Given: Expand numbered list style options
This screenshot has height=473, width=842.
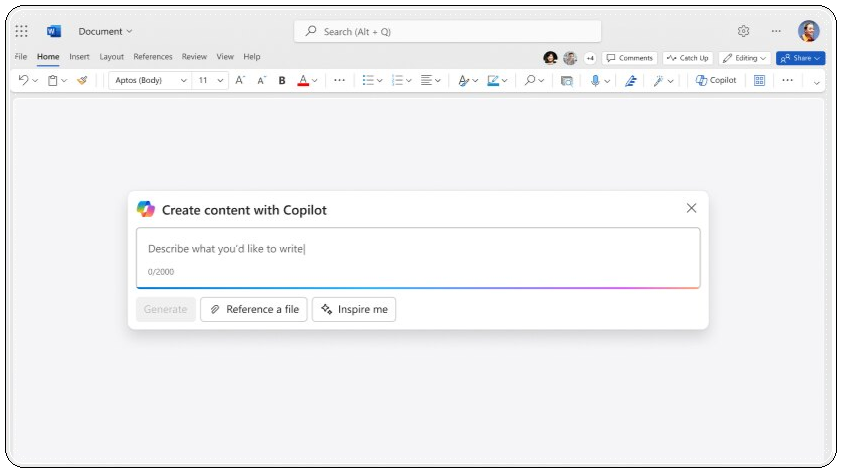Looking at the screenshot, I should pos(409,81).
